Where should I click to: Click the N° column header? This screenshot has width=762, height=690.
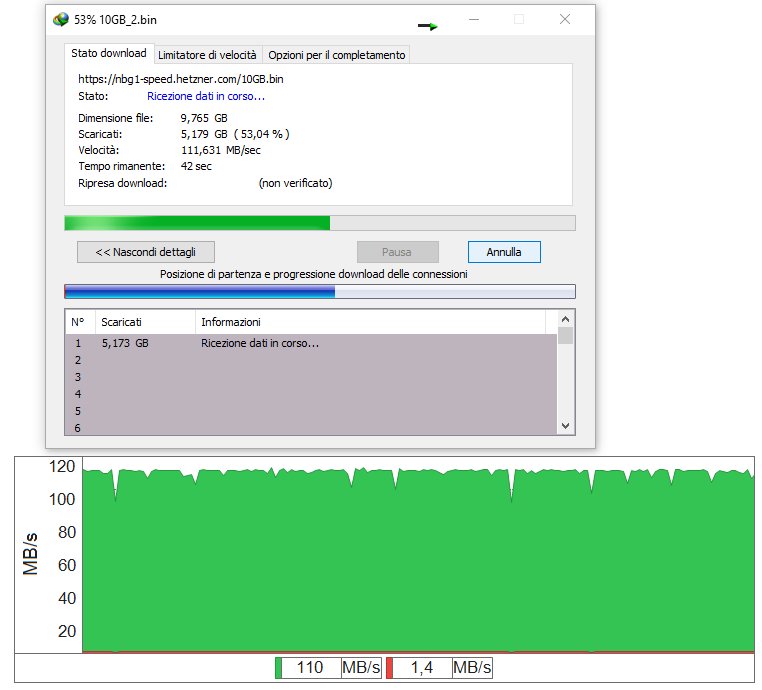click(80, 322)
